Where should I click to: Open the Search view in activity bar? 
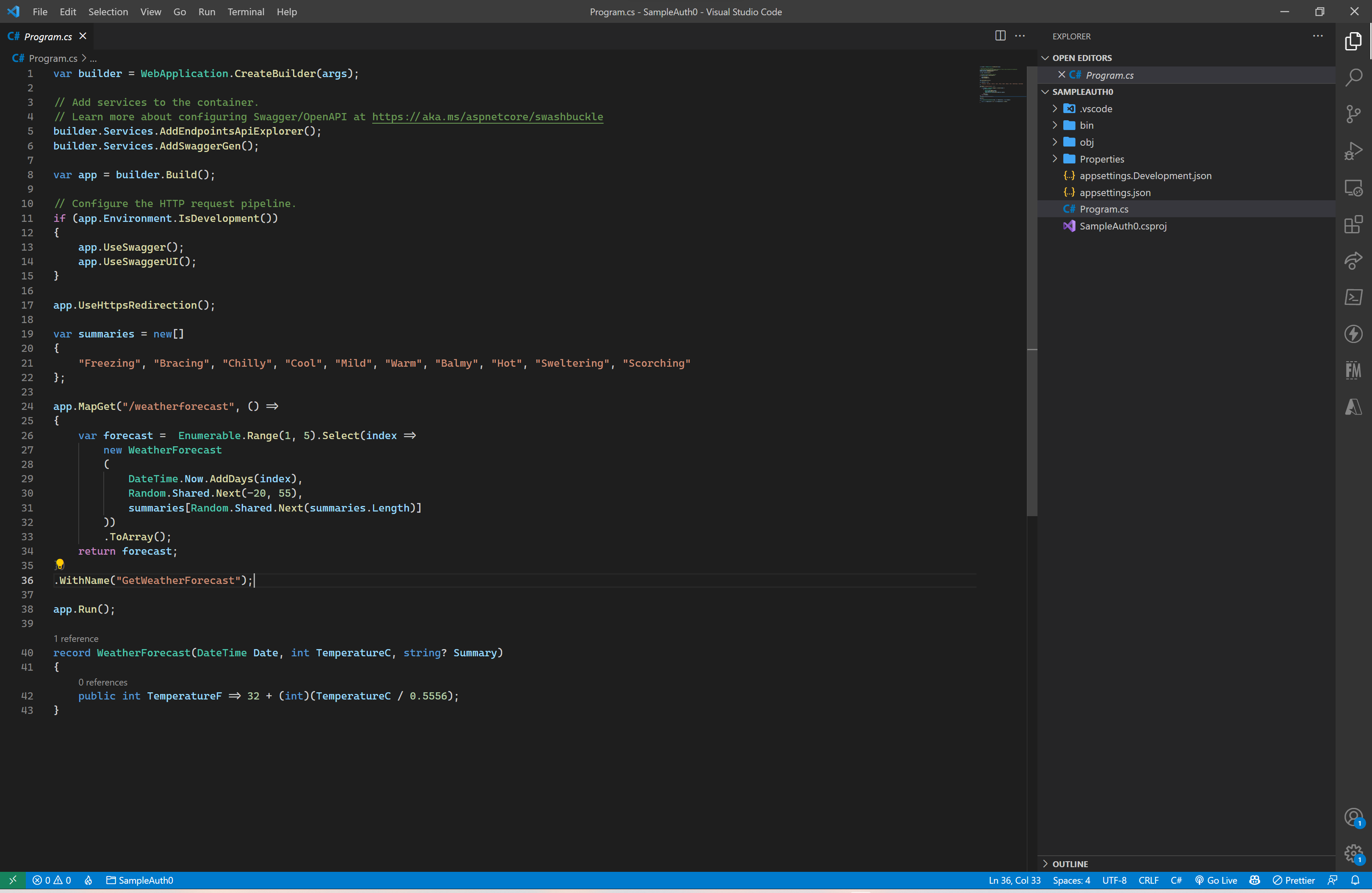1353,77
